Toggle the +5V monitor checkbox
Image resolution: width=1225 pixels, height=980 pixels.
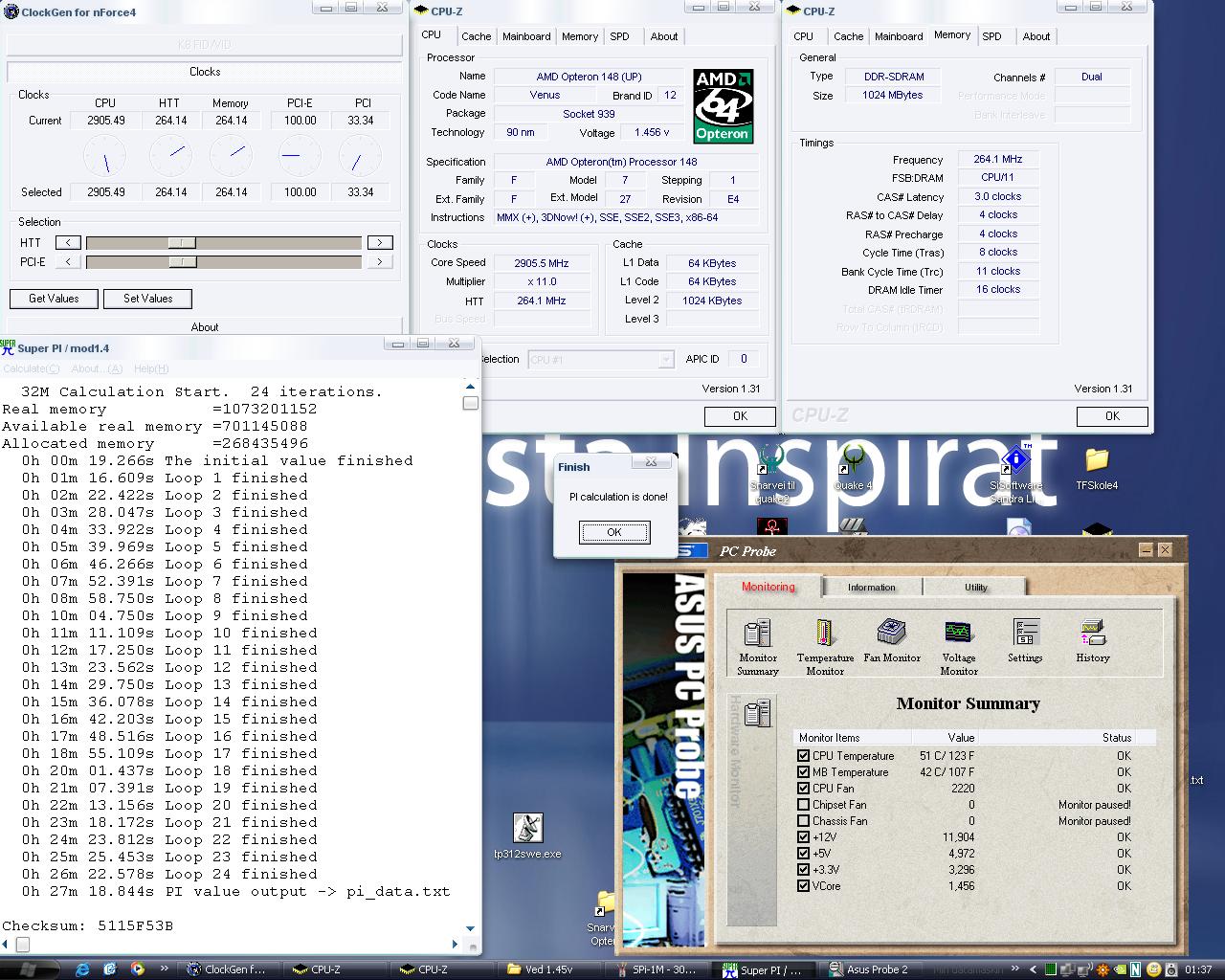(803, 854)
